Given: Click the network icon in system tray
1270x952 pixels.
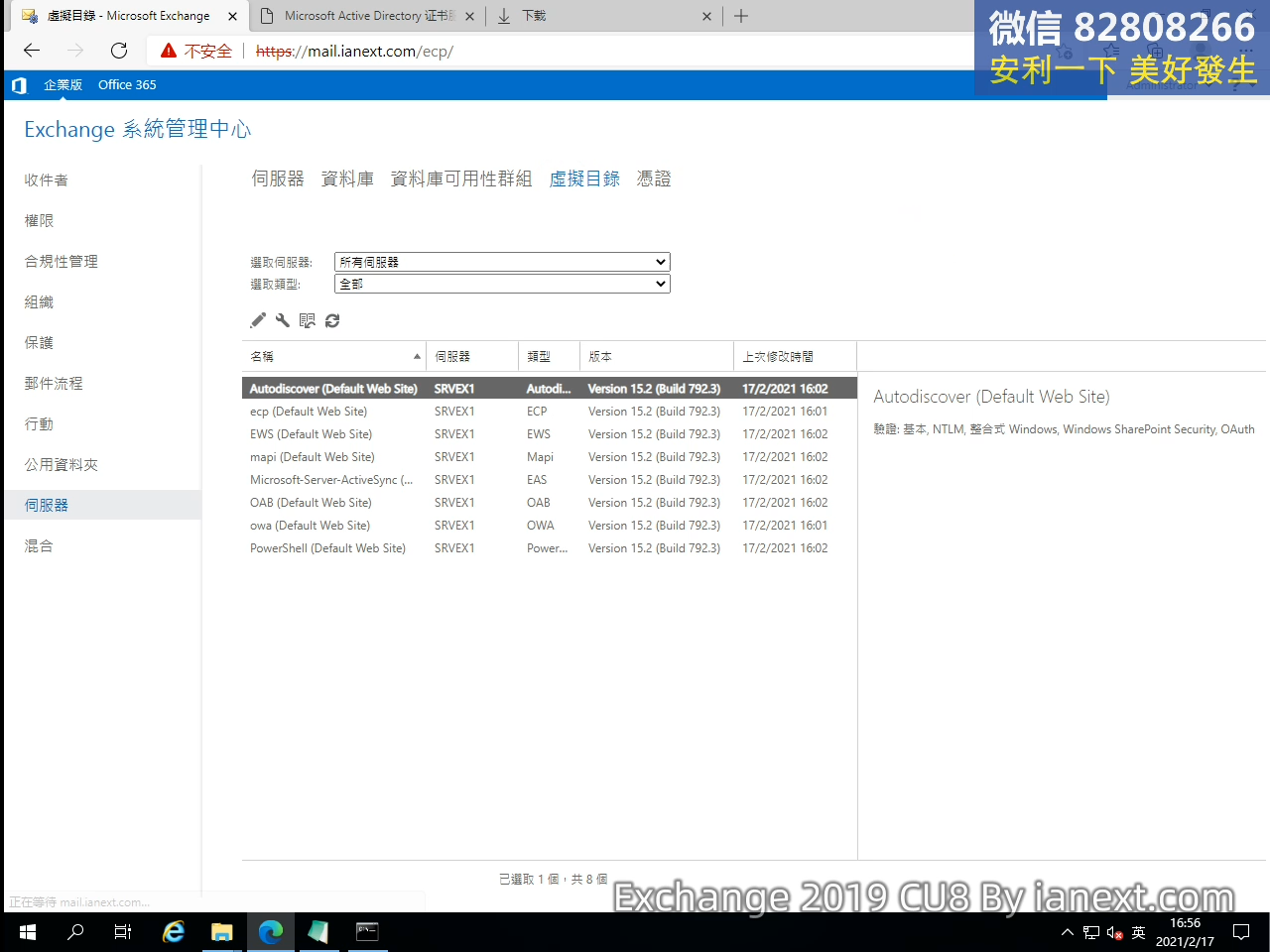Looking at the screenshot, I should 1091,932.
